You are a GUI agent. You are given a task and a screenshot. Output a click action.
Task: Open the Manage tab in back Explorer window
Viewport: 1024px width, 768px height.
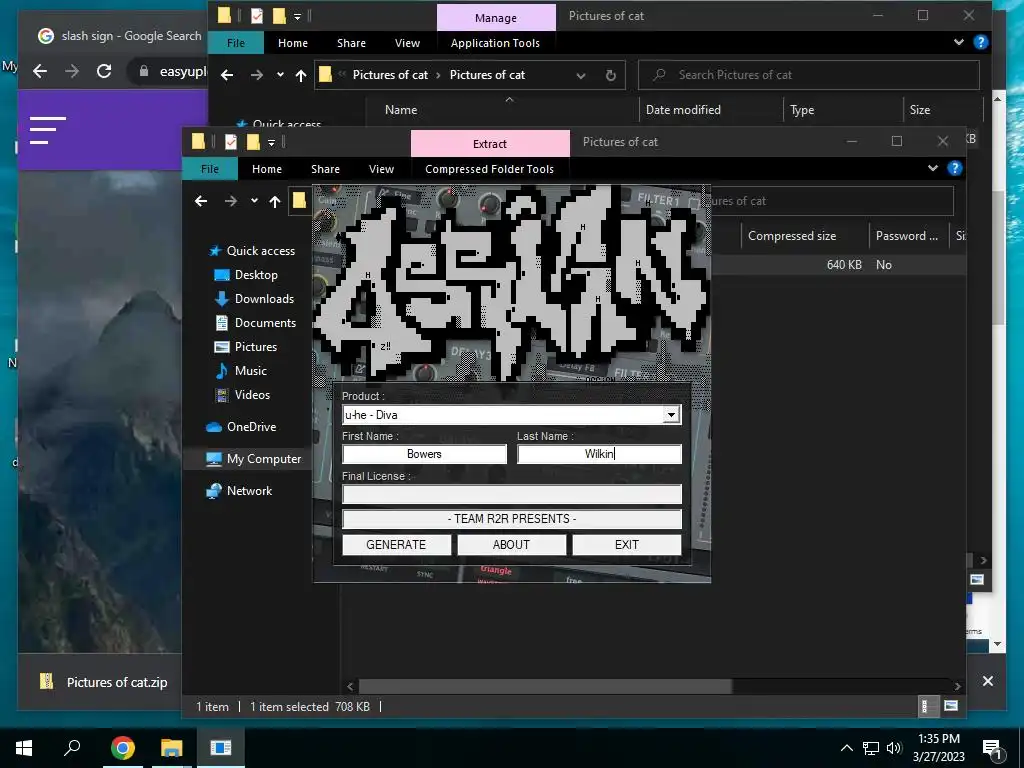click(x=496, y=18)
